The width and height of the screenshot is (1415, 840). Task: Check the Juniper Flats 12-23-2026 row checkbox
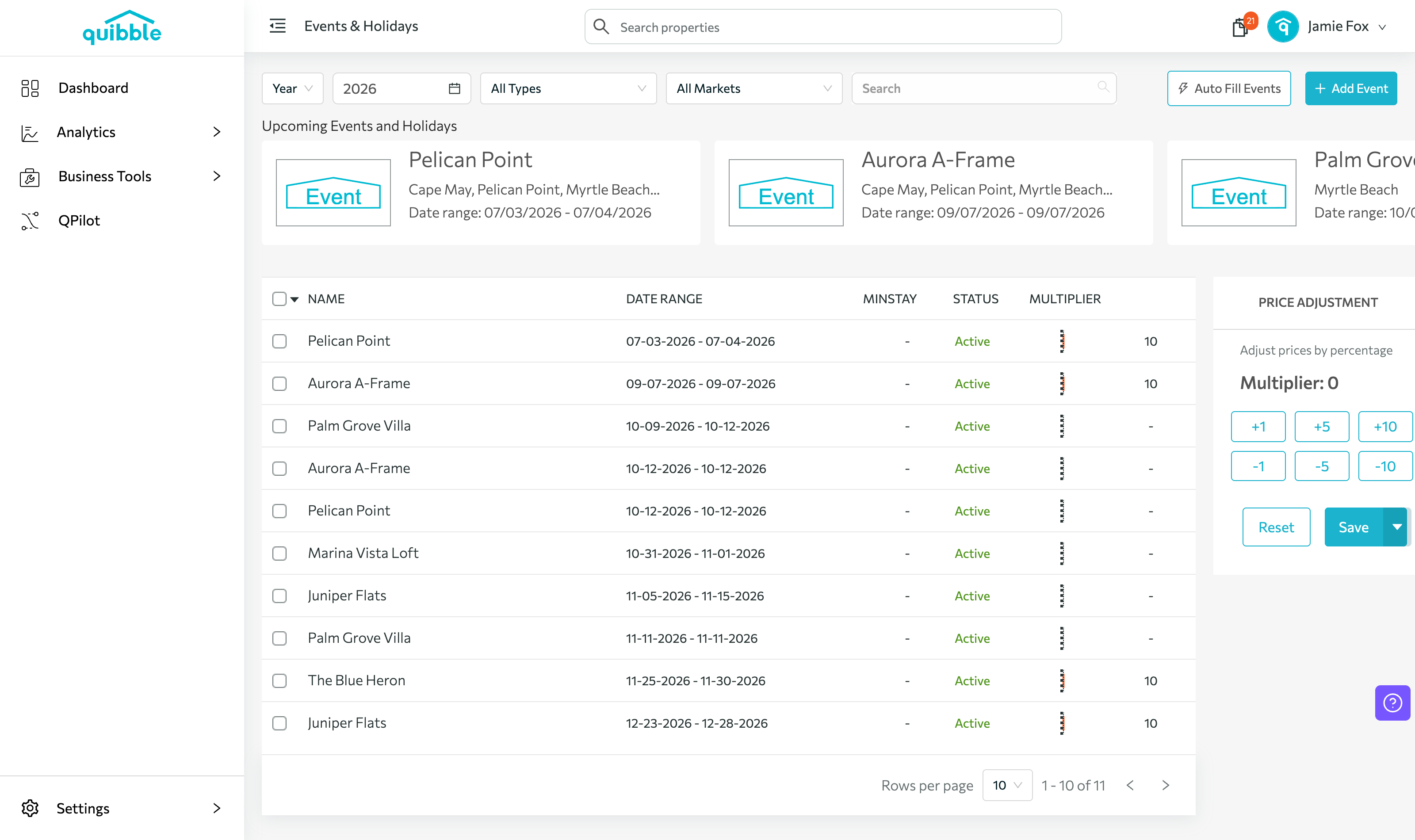click(279, 723)
